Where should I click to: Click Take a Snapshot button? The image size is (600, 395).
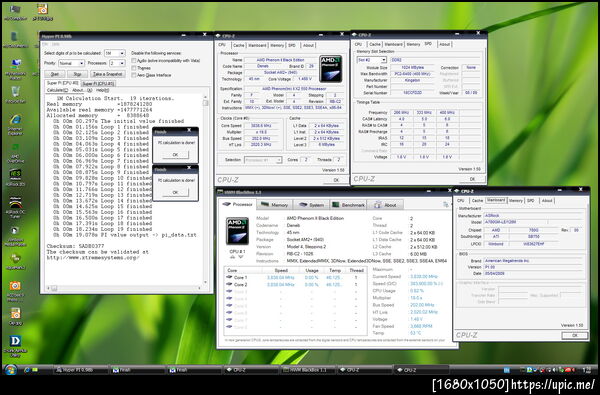(x=108, y=74)
